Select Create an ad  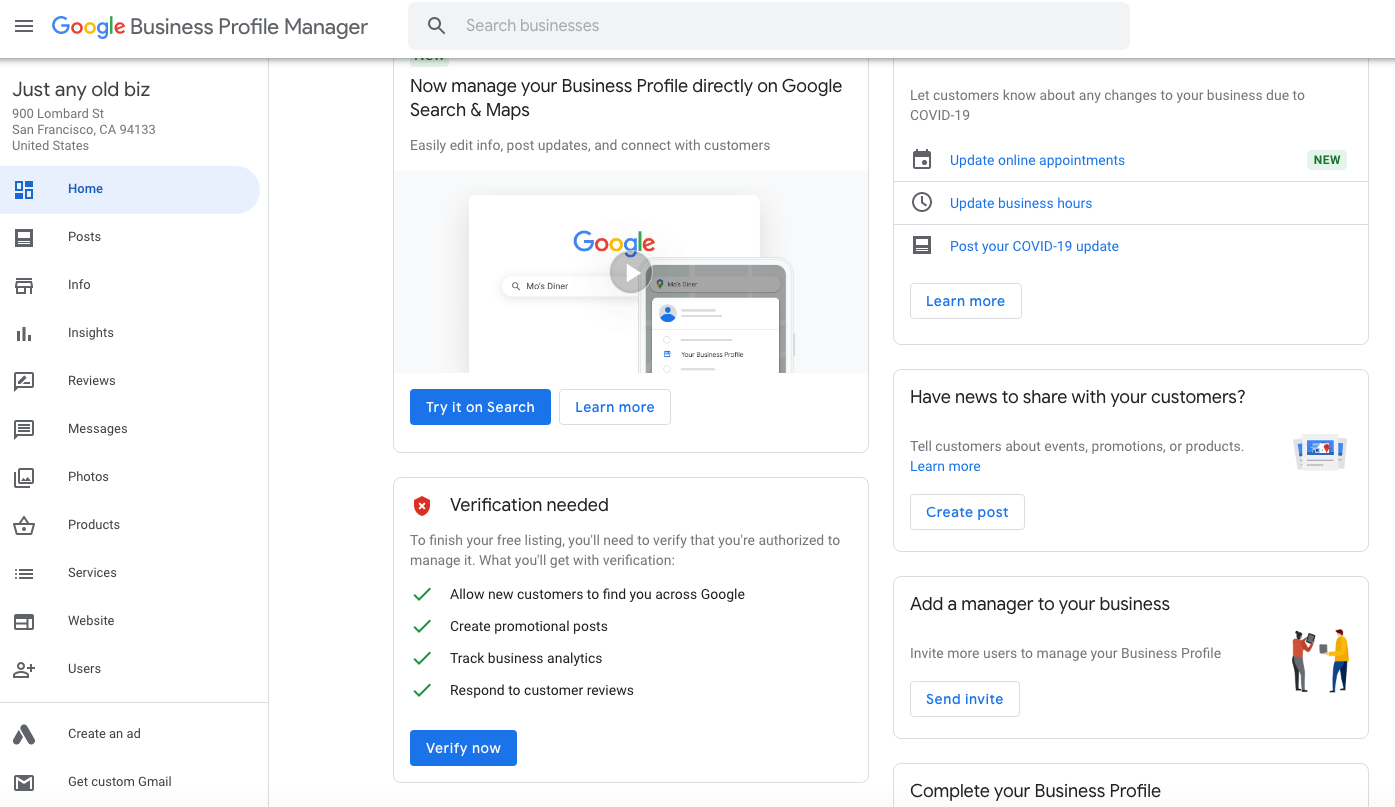click(130, 734)
